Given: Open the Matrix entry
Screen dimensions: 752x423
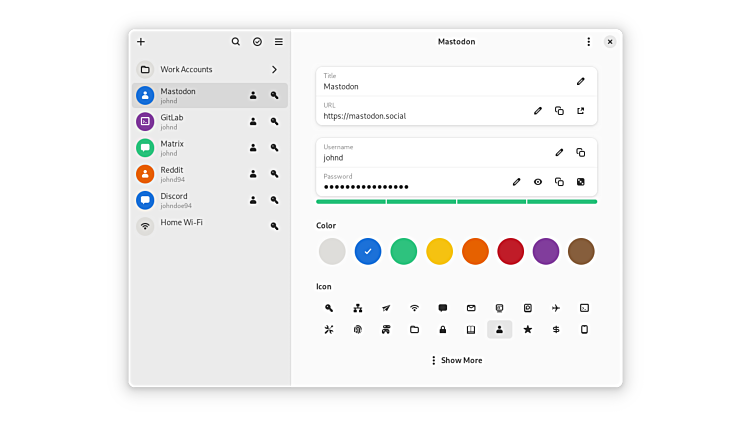Looking at the screenshot, I should coord(190,148).
